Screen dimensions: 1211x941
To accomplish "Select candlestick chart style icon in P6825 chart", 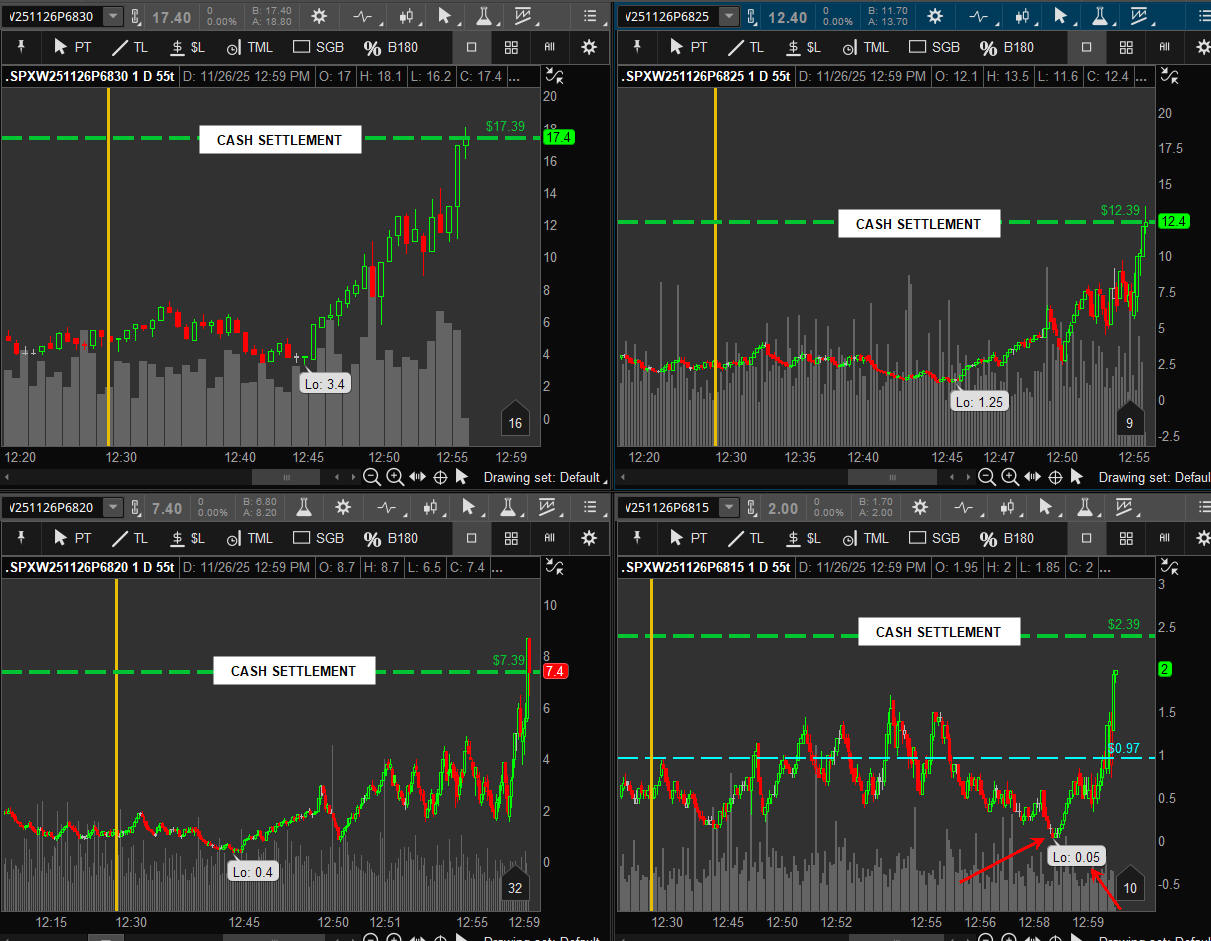I will [1022, 17].
